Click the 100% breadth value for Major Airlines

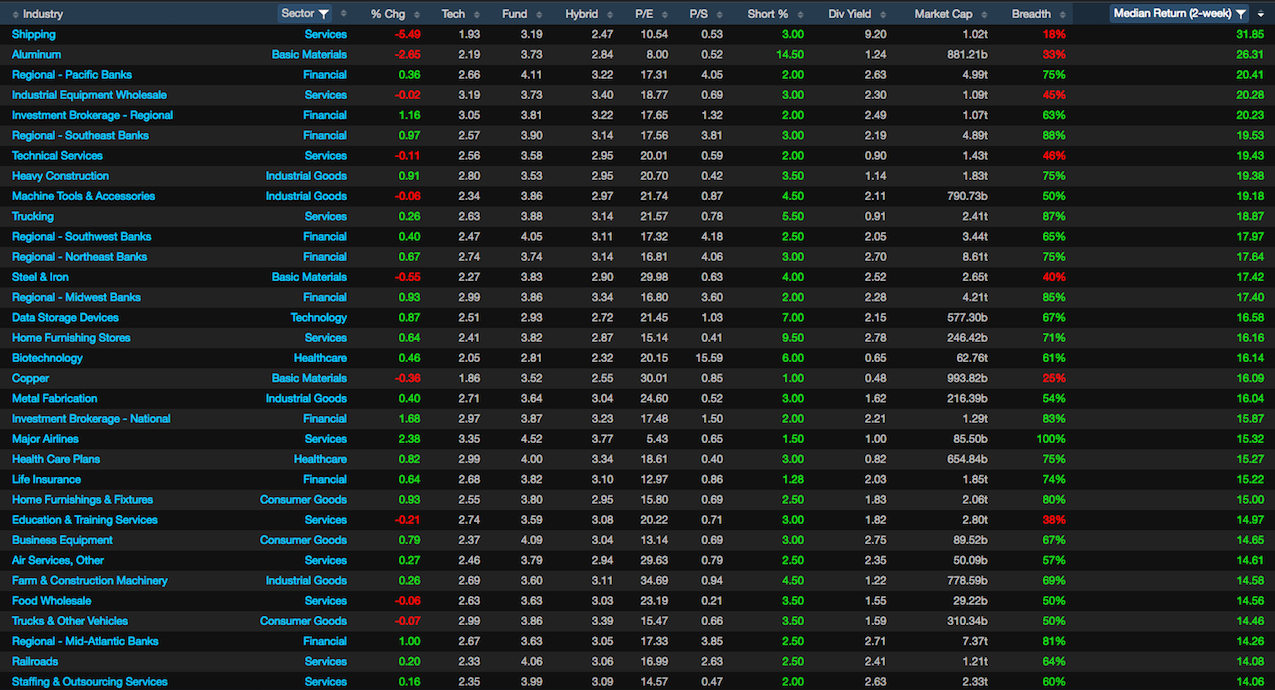coord(1051,439)
